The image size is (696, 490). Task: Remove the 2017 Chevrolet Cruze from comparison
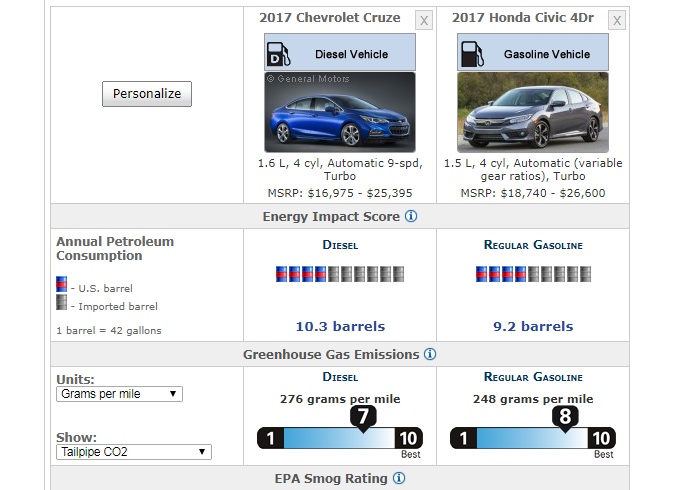(x=424, y=20)
